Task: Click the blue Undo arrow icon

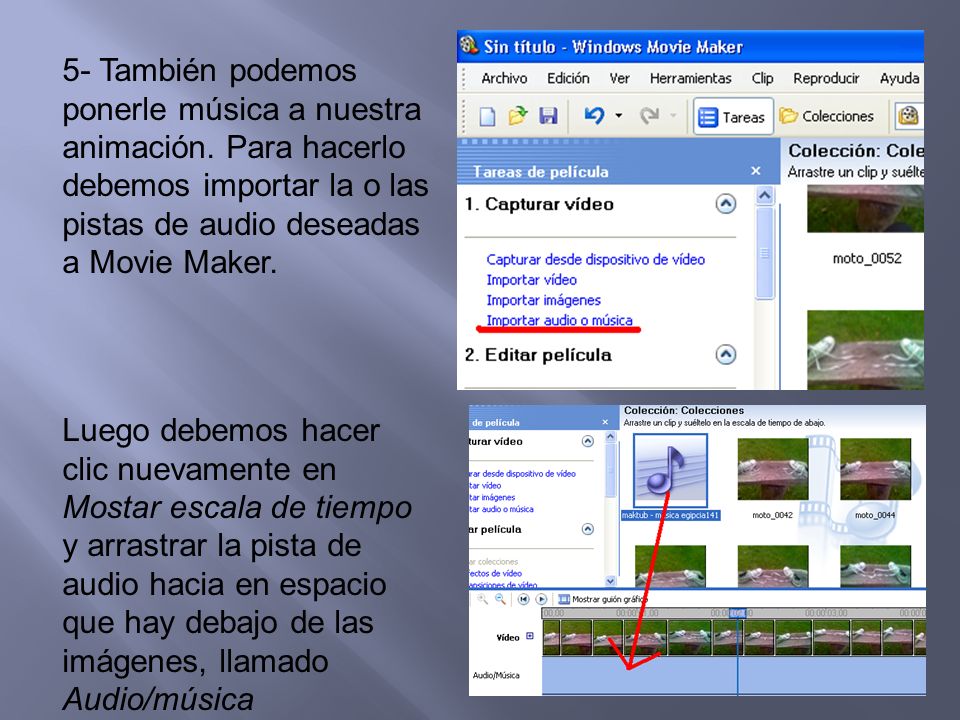Action: coord(594,115)
